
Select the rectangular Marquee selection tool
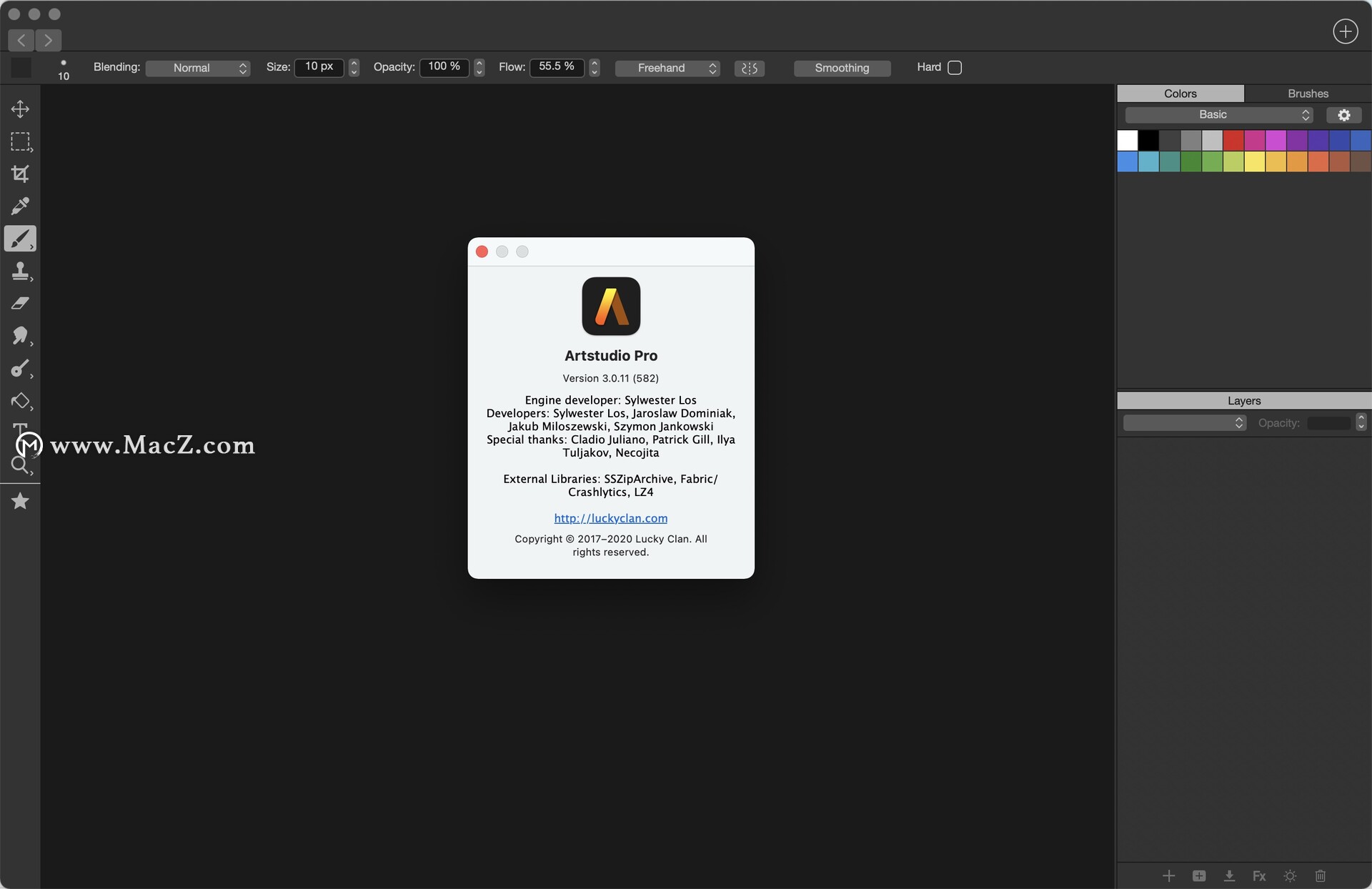coord(20,141)
